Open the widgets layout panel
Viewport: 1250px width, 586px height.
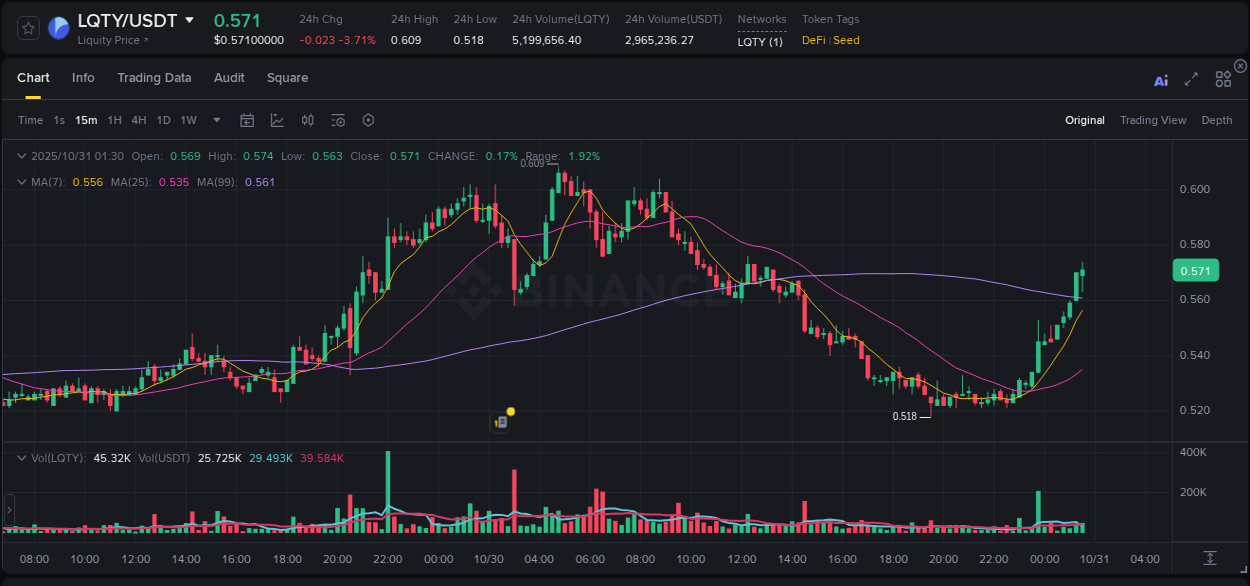[1223, 80]
